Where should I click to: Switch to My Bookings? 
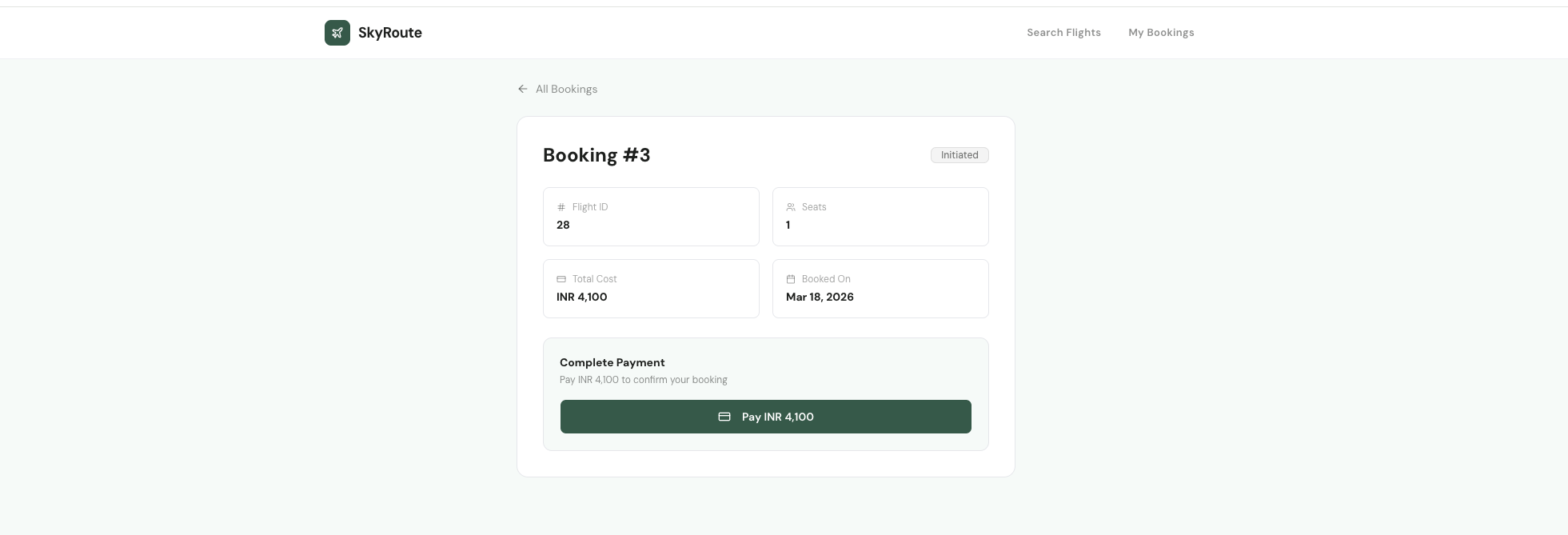[x=1161, y=32]
